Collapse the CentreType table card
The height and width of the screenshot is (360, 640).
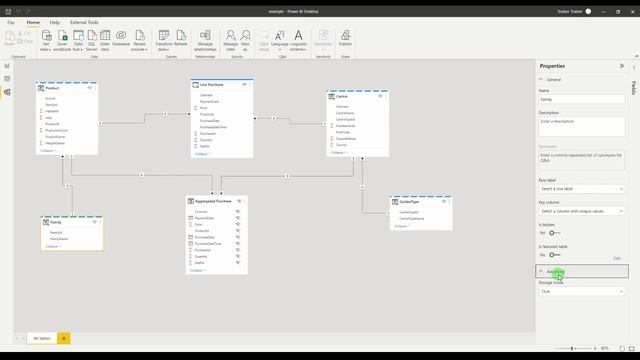click(402, 226)
